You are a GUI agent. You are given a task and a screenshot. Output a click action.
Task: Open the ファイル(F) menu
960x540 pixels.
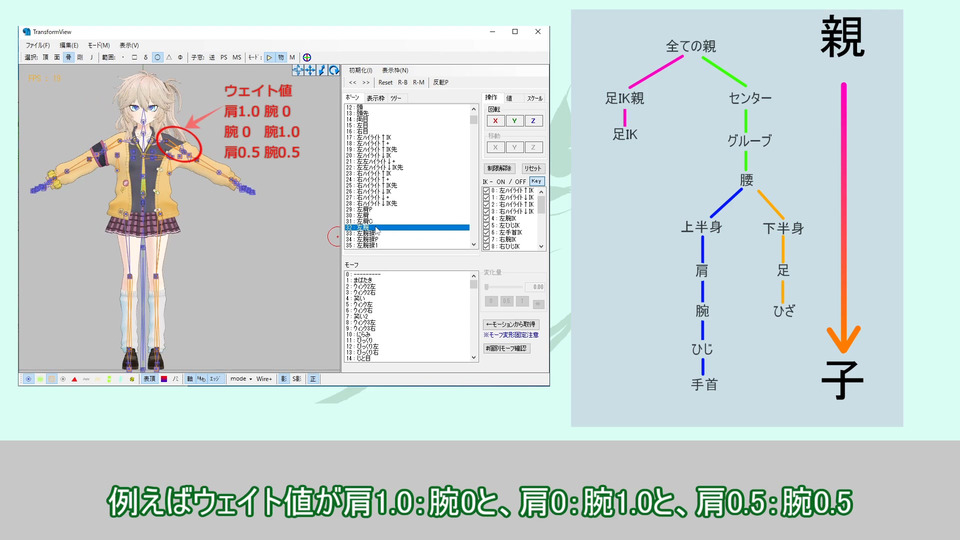37,45
